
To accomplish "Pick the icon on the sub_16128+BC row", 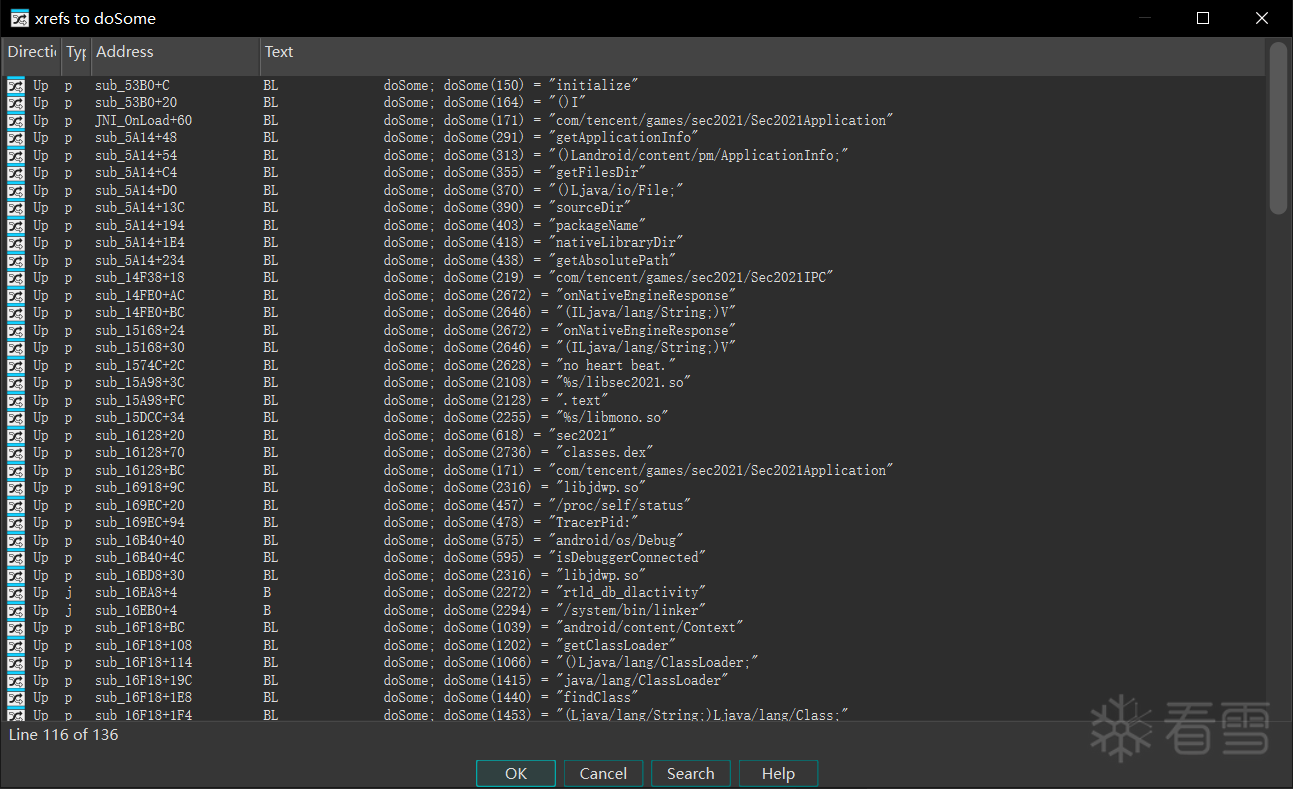I will tap(16, 471).
